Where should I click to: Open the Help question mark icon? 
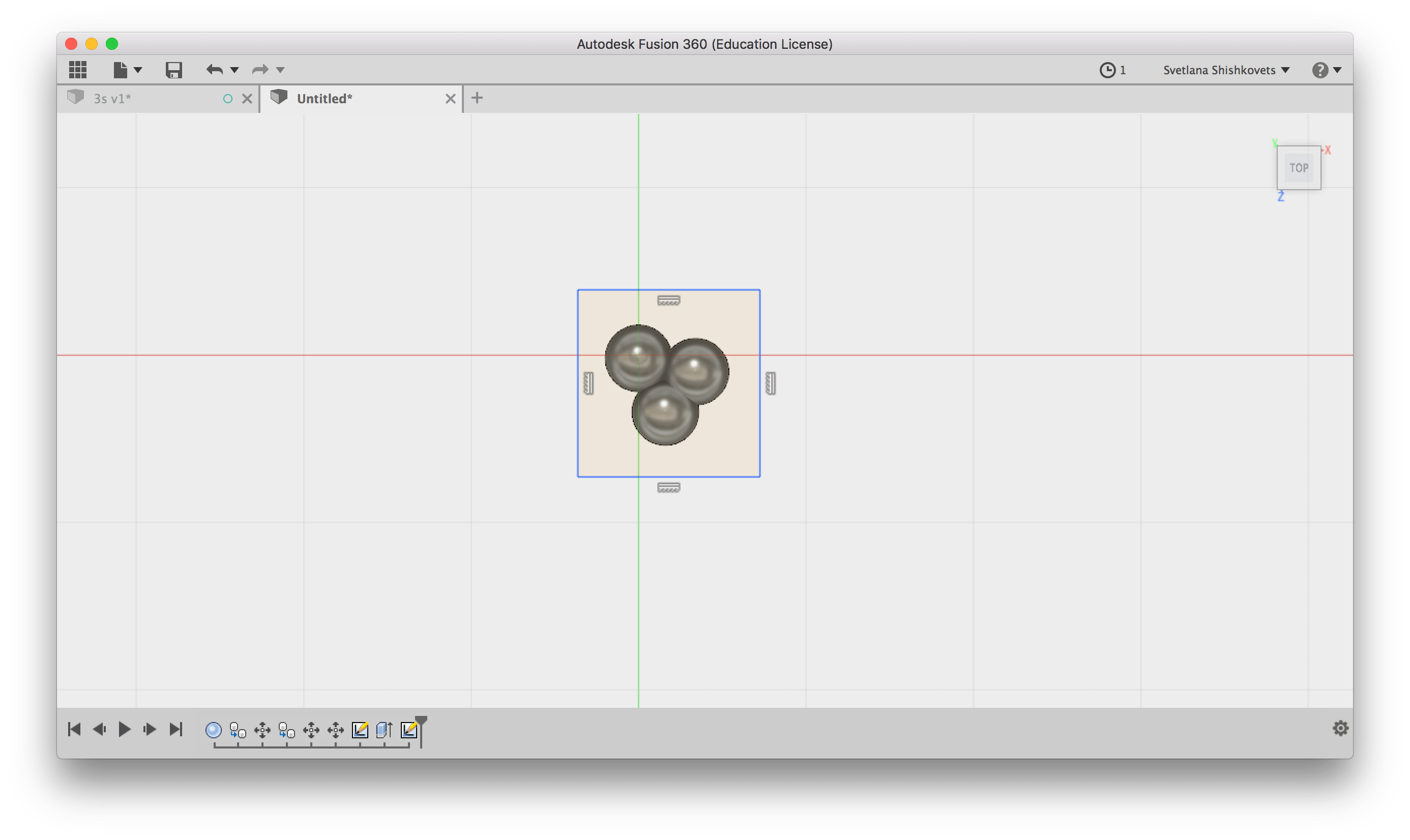1319,70
